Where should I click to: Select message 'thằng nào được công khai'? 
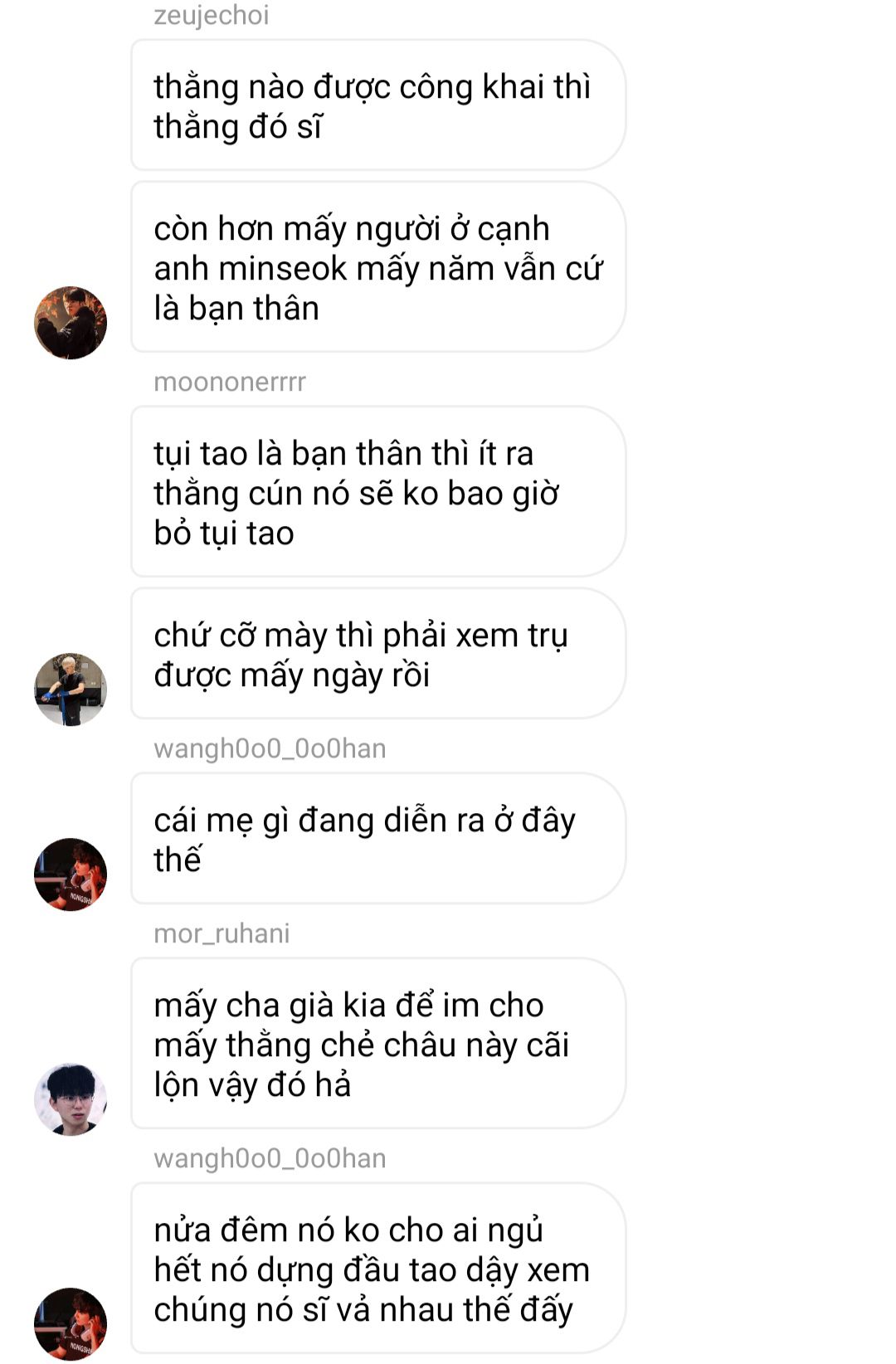click(x=377, y=105)
